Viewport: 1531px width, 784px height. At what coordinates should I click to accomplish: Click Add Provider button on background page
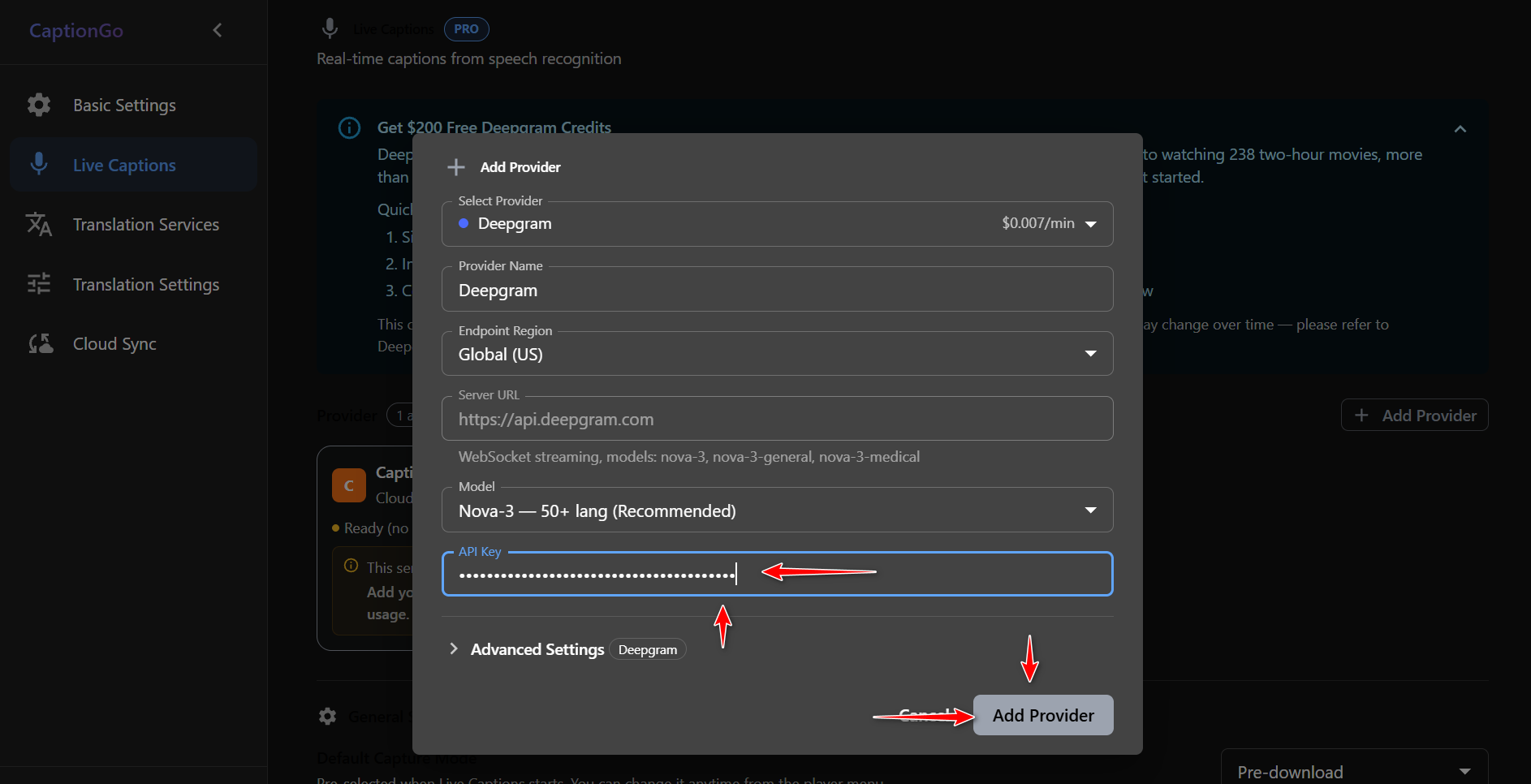[1414, 416]
